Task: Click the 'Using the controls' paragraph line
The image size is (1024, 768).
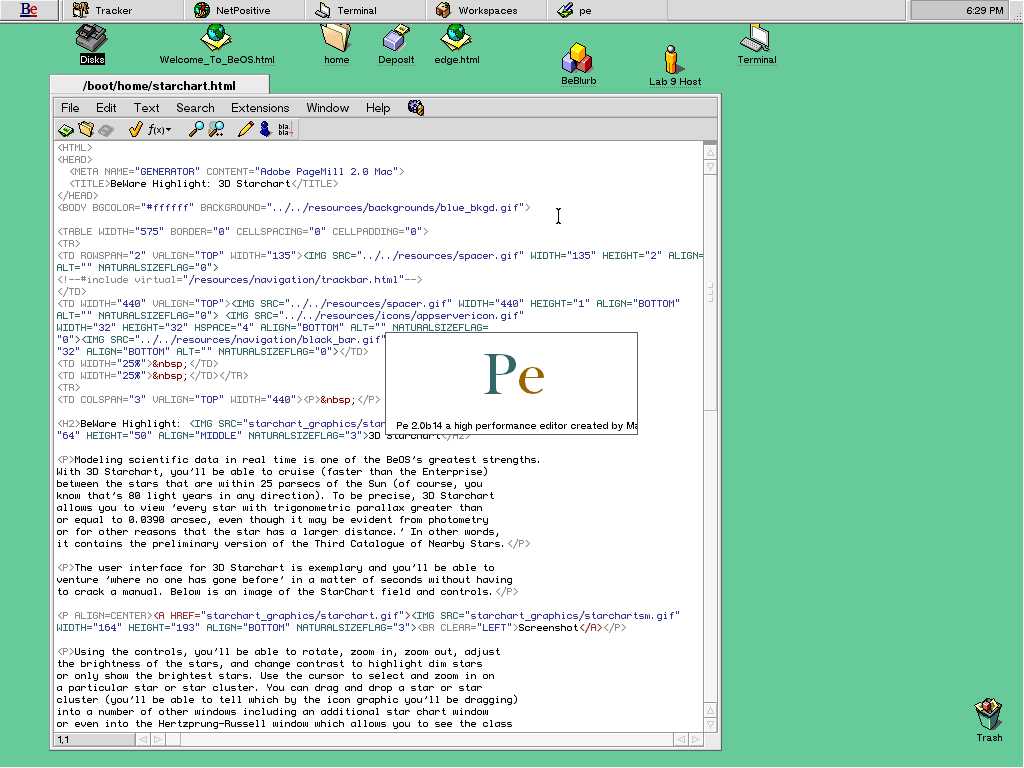Action: (279, 652)
